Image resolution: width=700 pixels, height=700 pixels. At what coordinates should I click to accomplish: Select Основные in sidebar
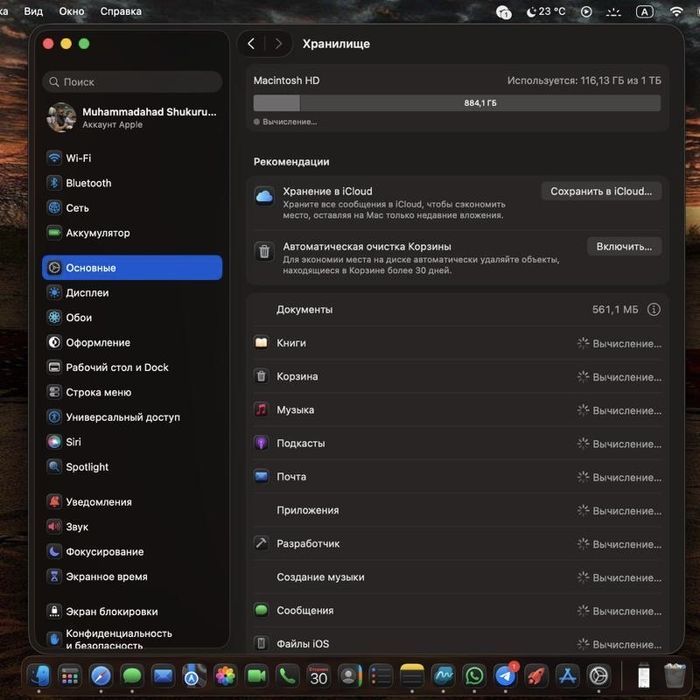click(x=132, y=268)
